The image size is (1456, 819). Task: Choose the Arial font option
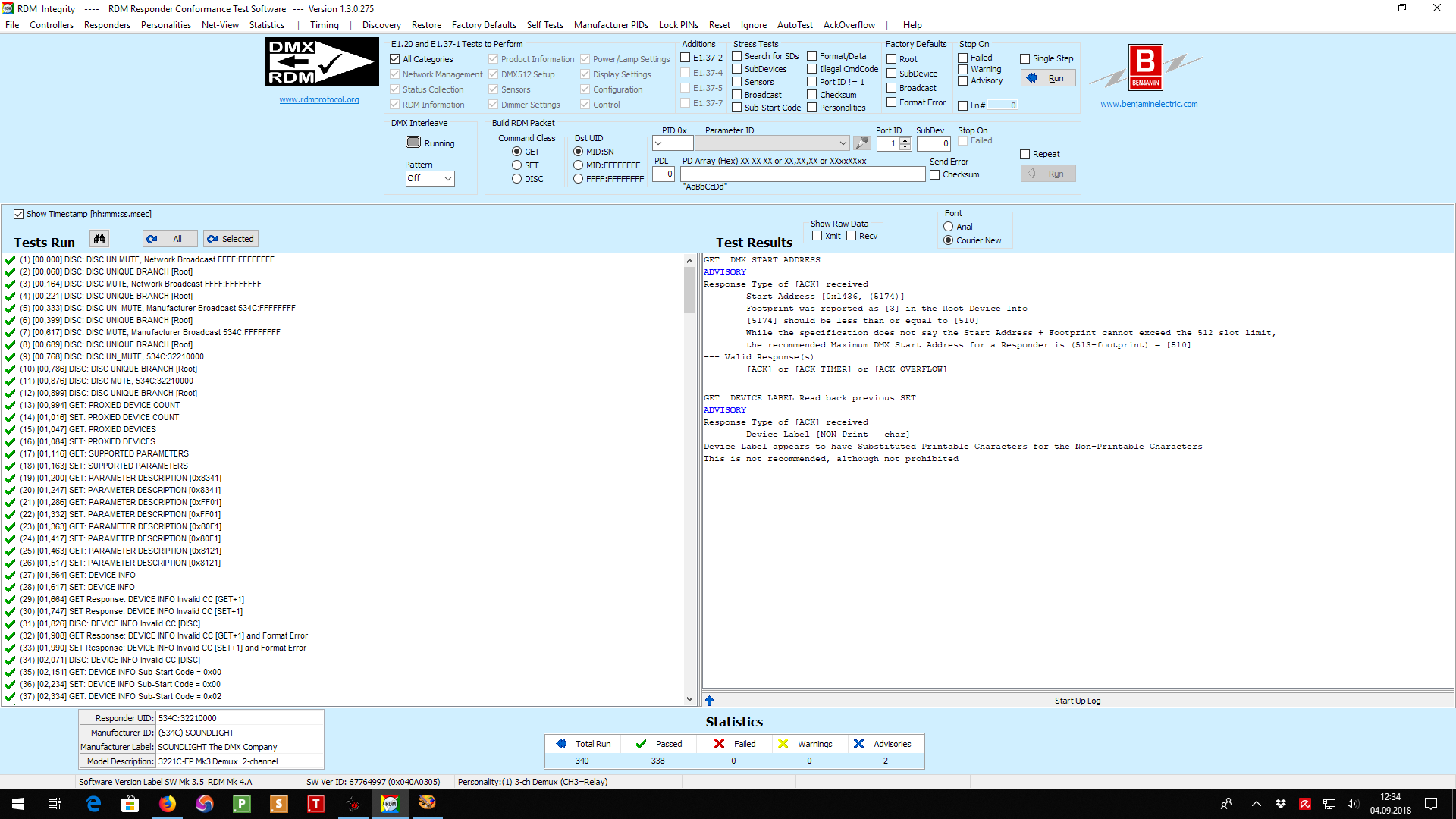point(948,227)
